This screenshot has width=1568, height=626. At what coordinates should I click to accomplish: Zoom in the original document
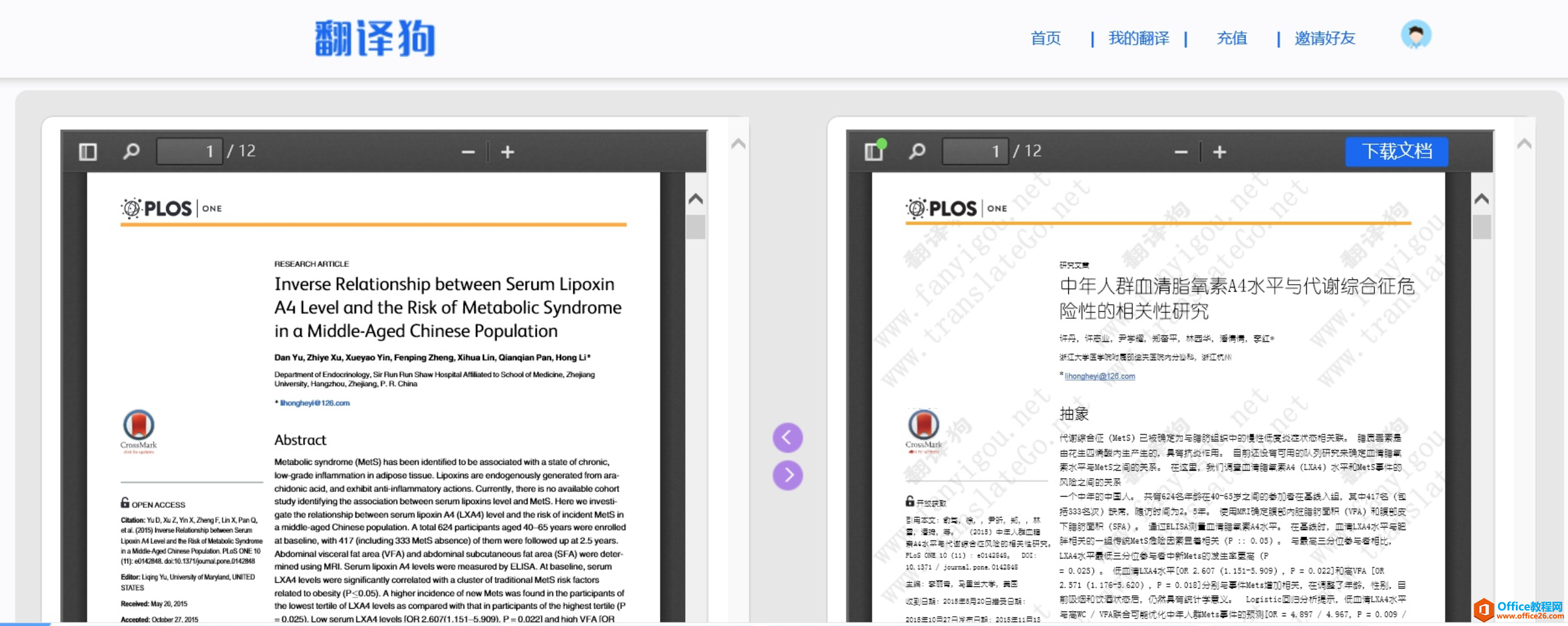click(x=508, y=152)
